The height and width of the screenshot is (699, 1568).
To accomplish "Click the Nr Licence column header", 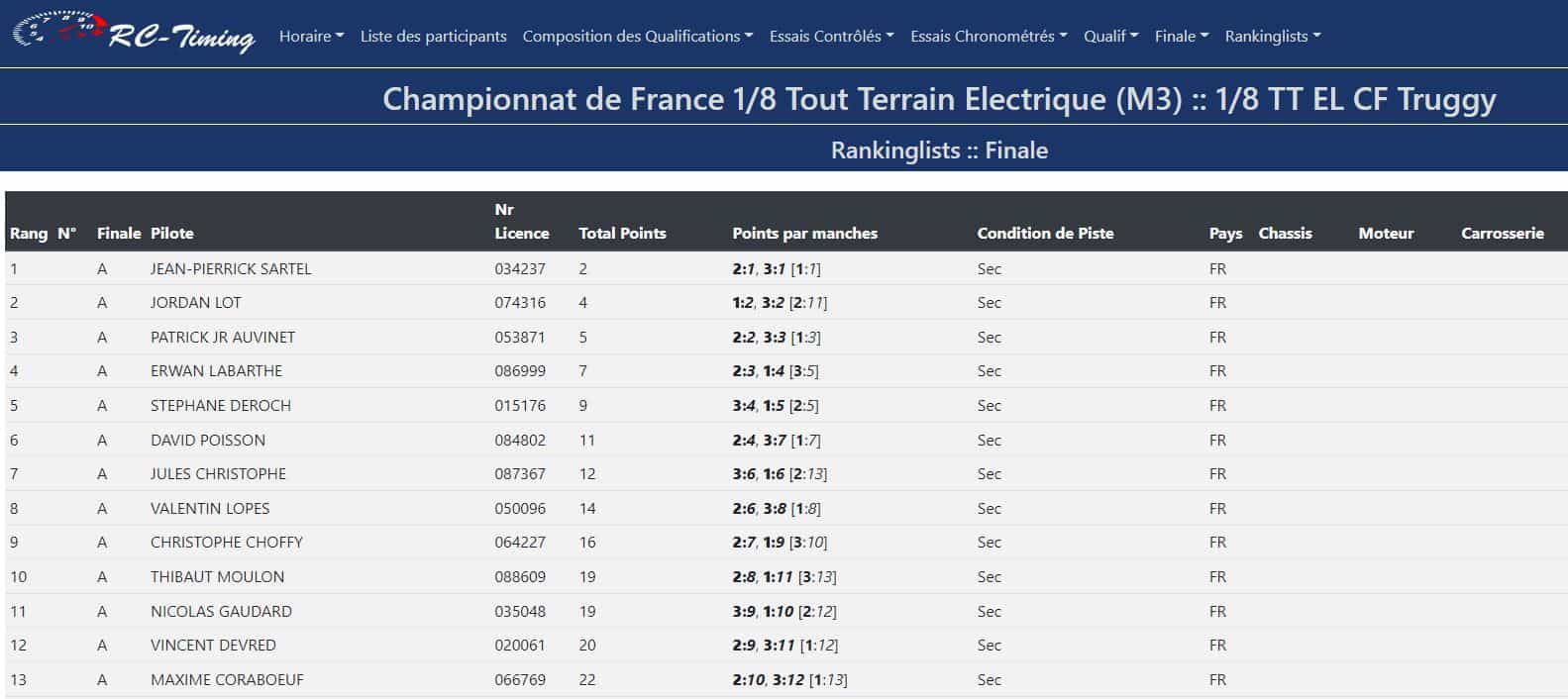I will 521,222.
